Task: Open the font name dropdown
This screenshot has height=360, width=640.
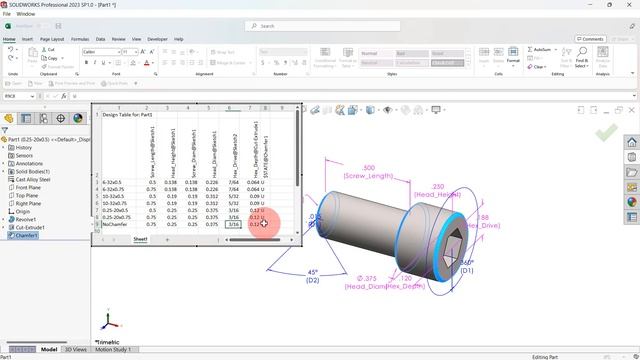Action: pos(119,52)
